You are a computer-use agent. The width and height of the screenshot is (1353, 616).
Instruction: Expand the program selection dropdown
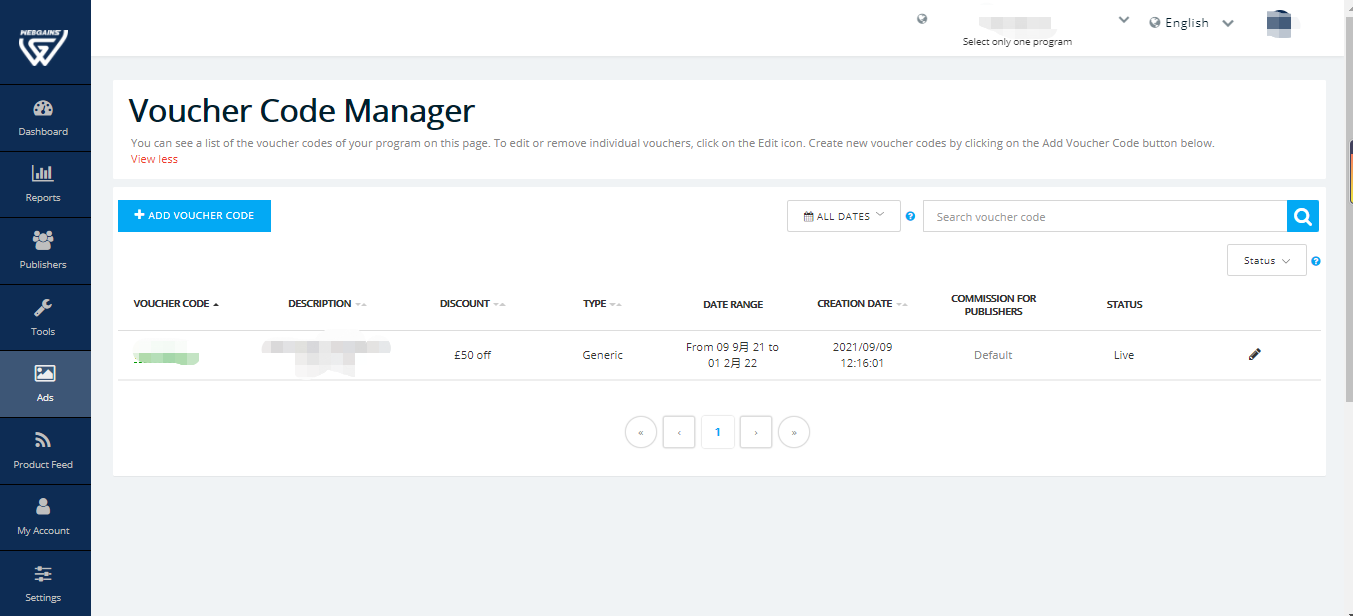1124,20
